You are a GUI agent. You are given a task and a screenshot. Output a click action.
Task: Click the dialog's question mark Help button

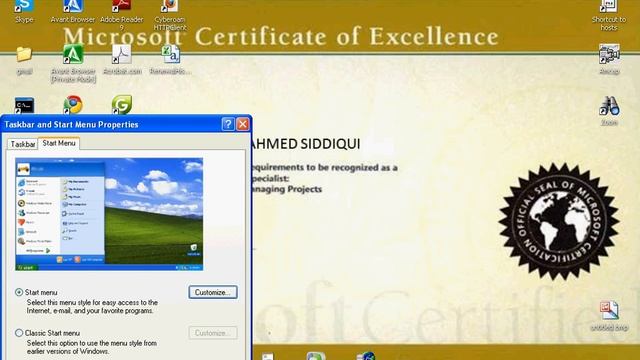(x=228, y=124)
